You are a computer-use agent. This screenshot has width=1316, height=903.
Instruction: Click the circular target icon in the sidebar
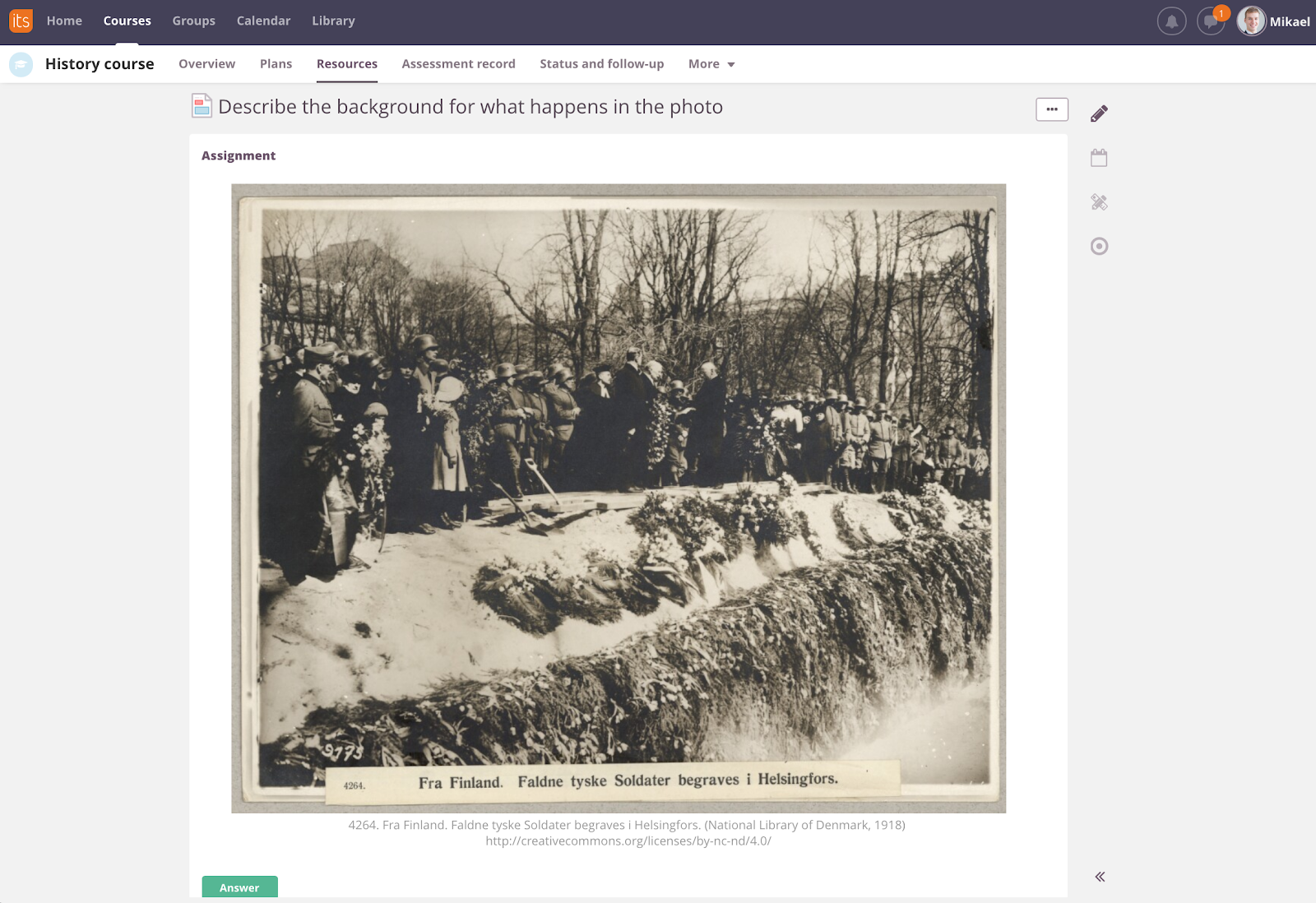(x=1099, y=246)
